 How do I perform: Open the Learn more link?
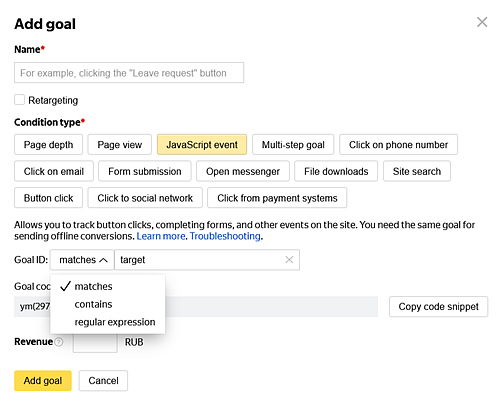coord(161,236)
